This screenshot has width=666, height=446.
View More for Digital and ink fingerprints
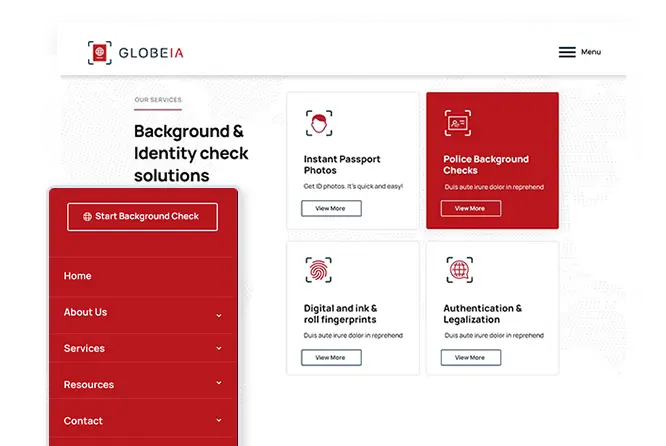click(331, 358)
